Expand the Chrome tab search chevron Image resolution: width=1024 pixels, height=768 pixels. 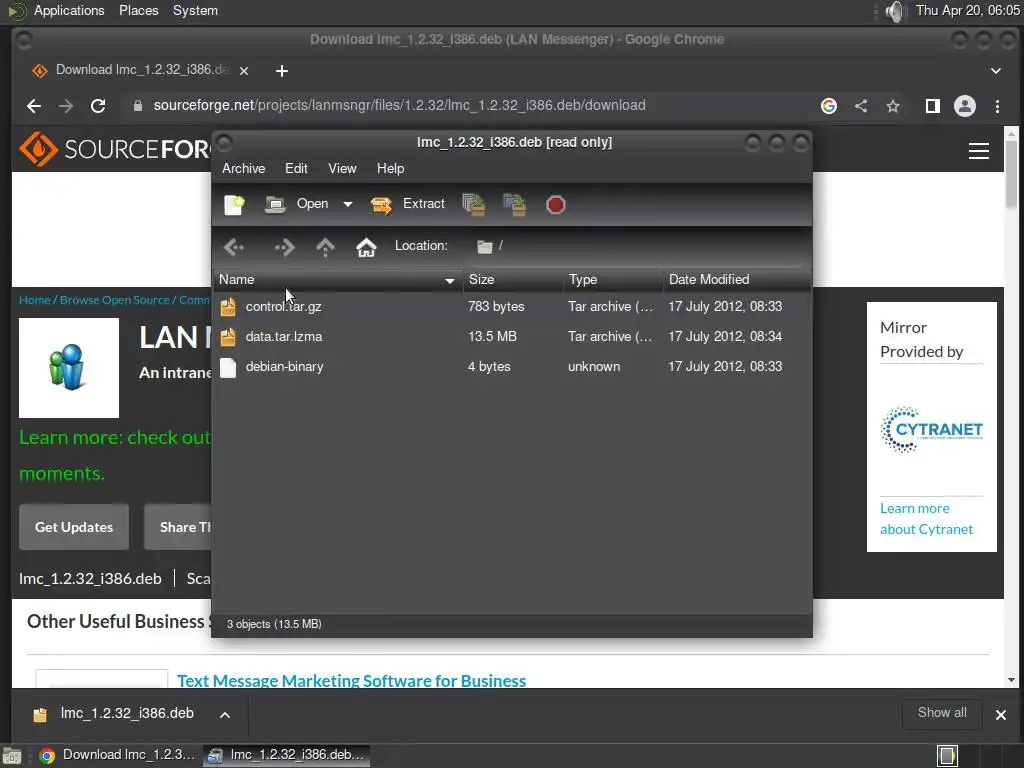[x=996, y=71]
